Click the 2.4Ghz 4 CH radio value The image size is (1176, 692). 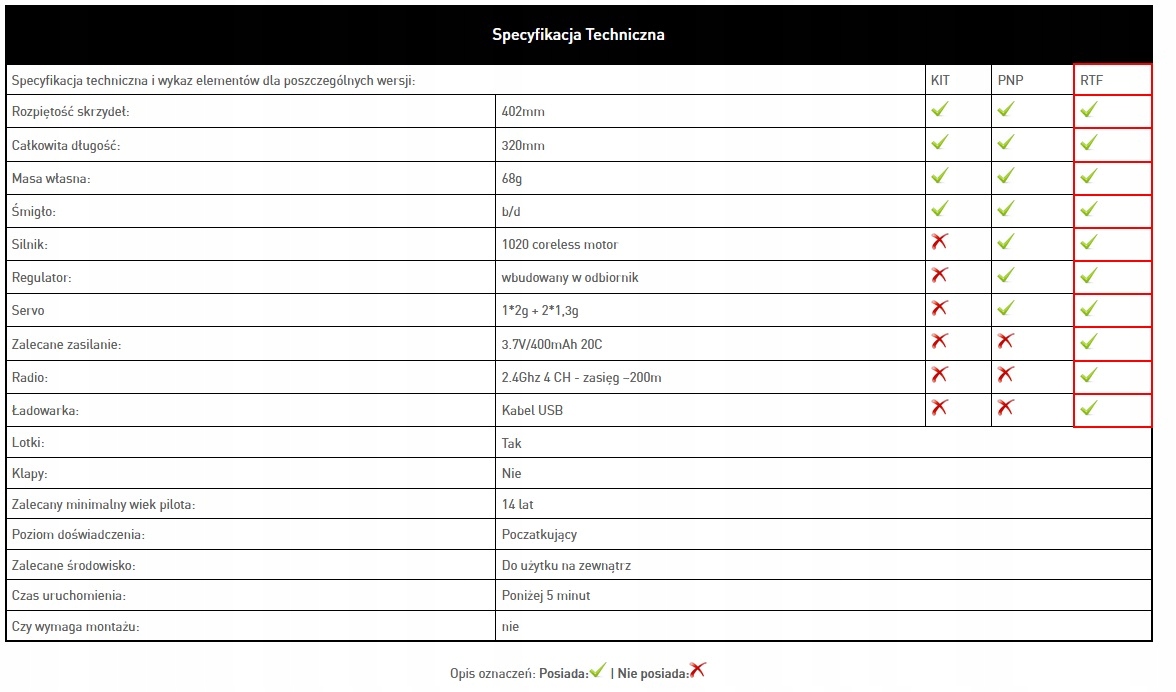tap(581, 377)
